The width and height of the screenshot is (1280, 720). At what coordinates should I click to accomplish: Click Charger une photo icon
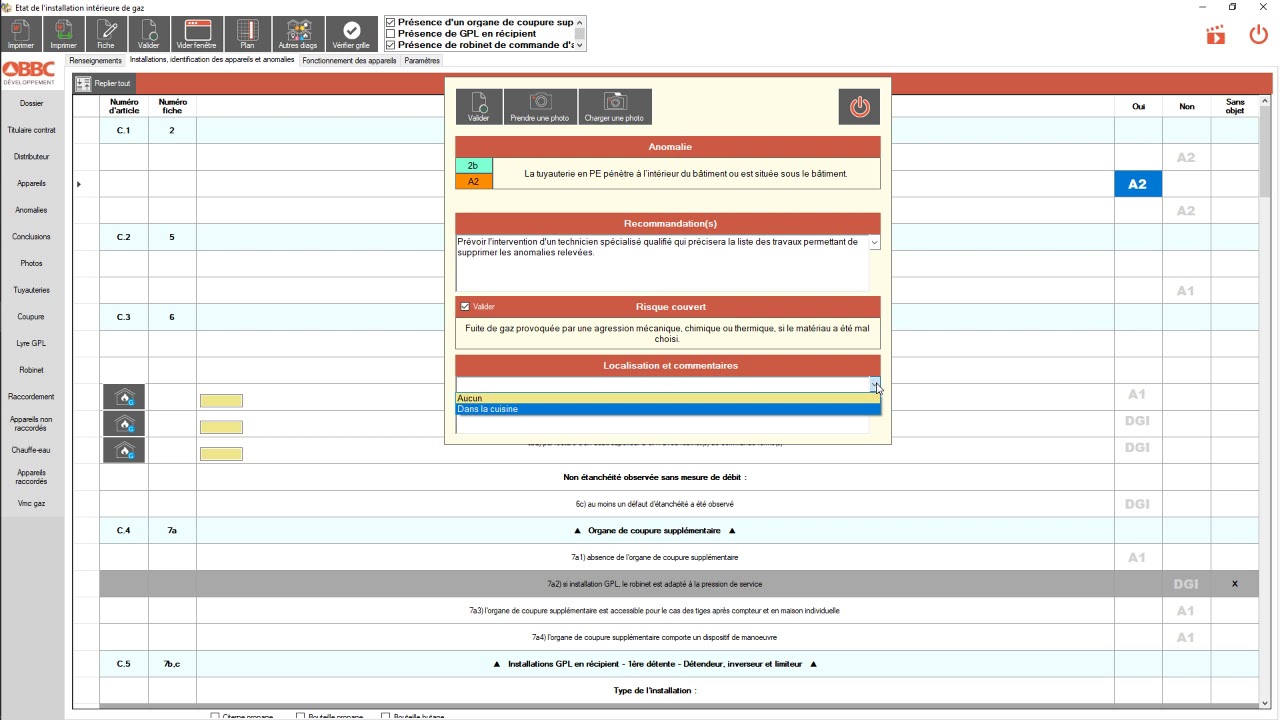(614, 106)
